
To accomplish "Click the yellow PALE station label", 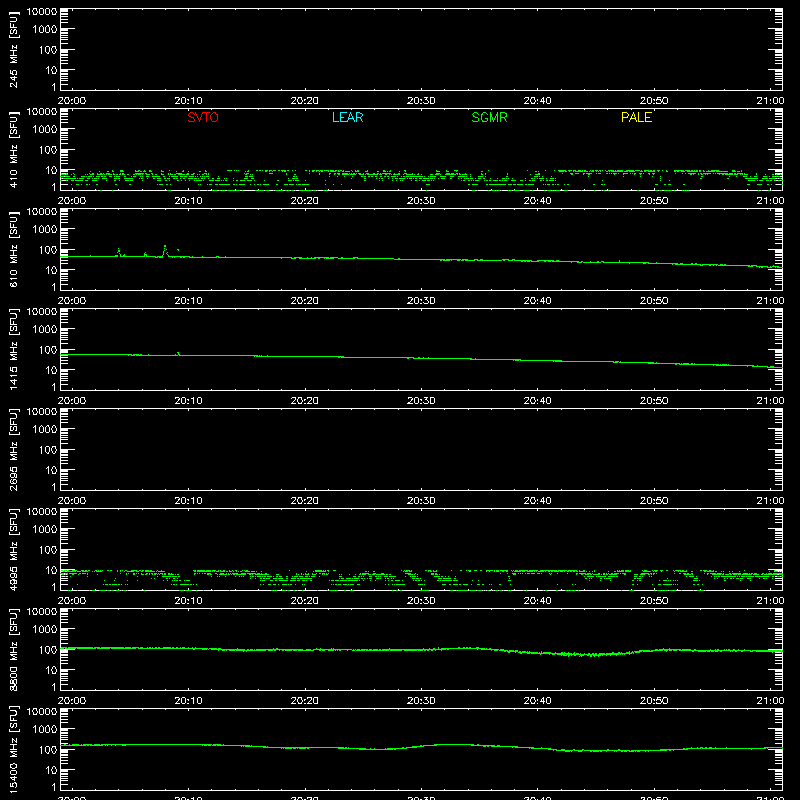I will (636, 117).
